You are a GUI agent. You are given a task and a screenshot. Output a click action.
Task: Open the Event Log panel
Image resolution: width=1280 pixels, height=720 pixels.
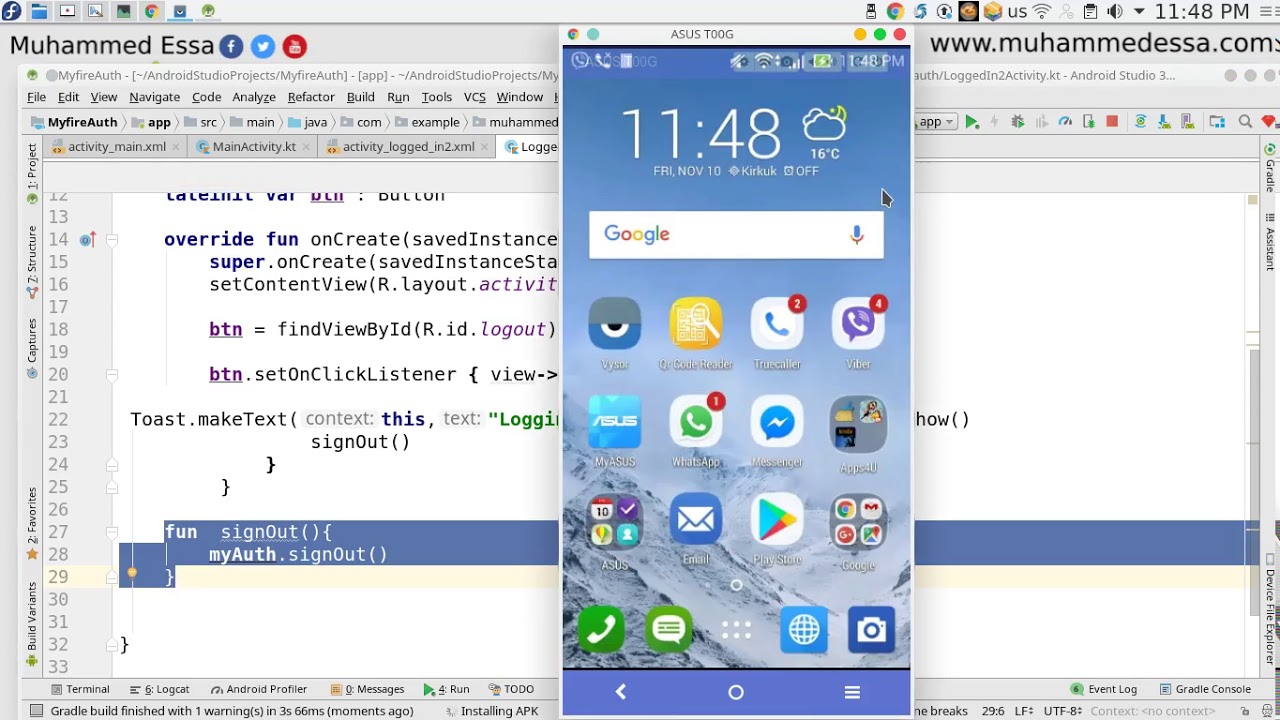1103,689
